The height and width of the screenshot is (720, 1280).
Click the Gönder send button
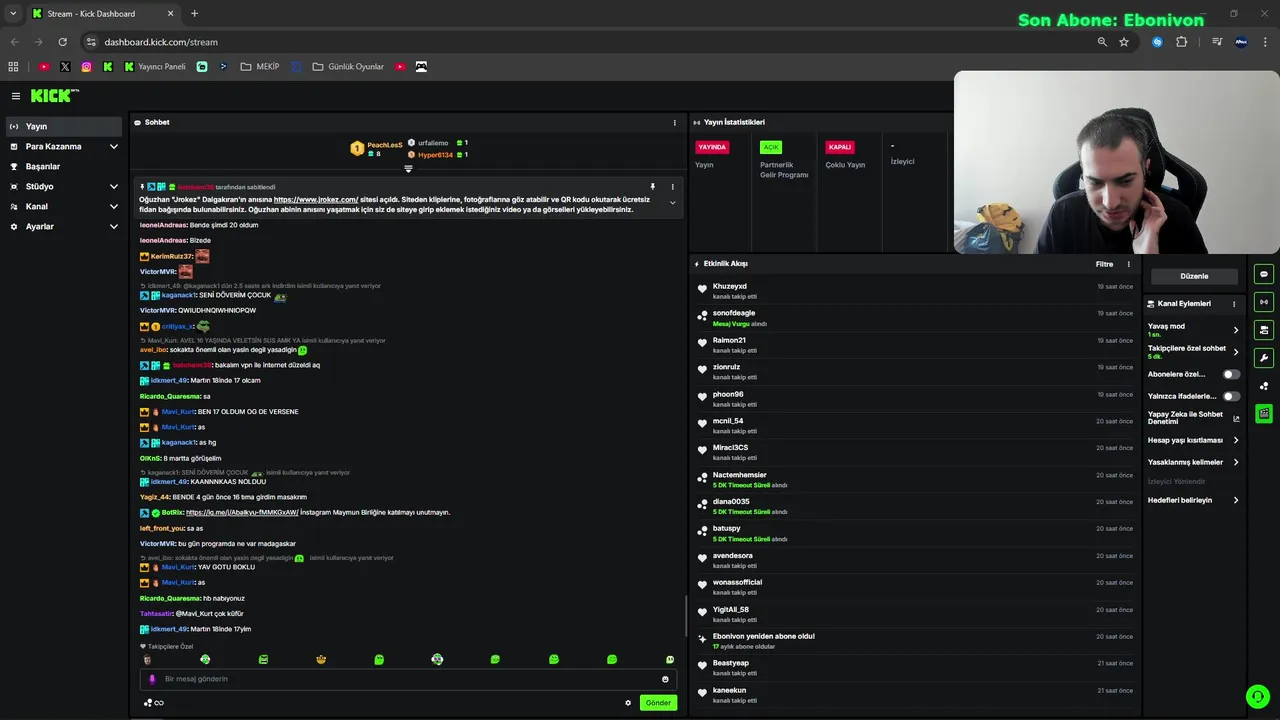coord(658,703)
